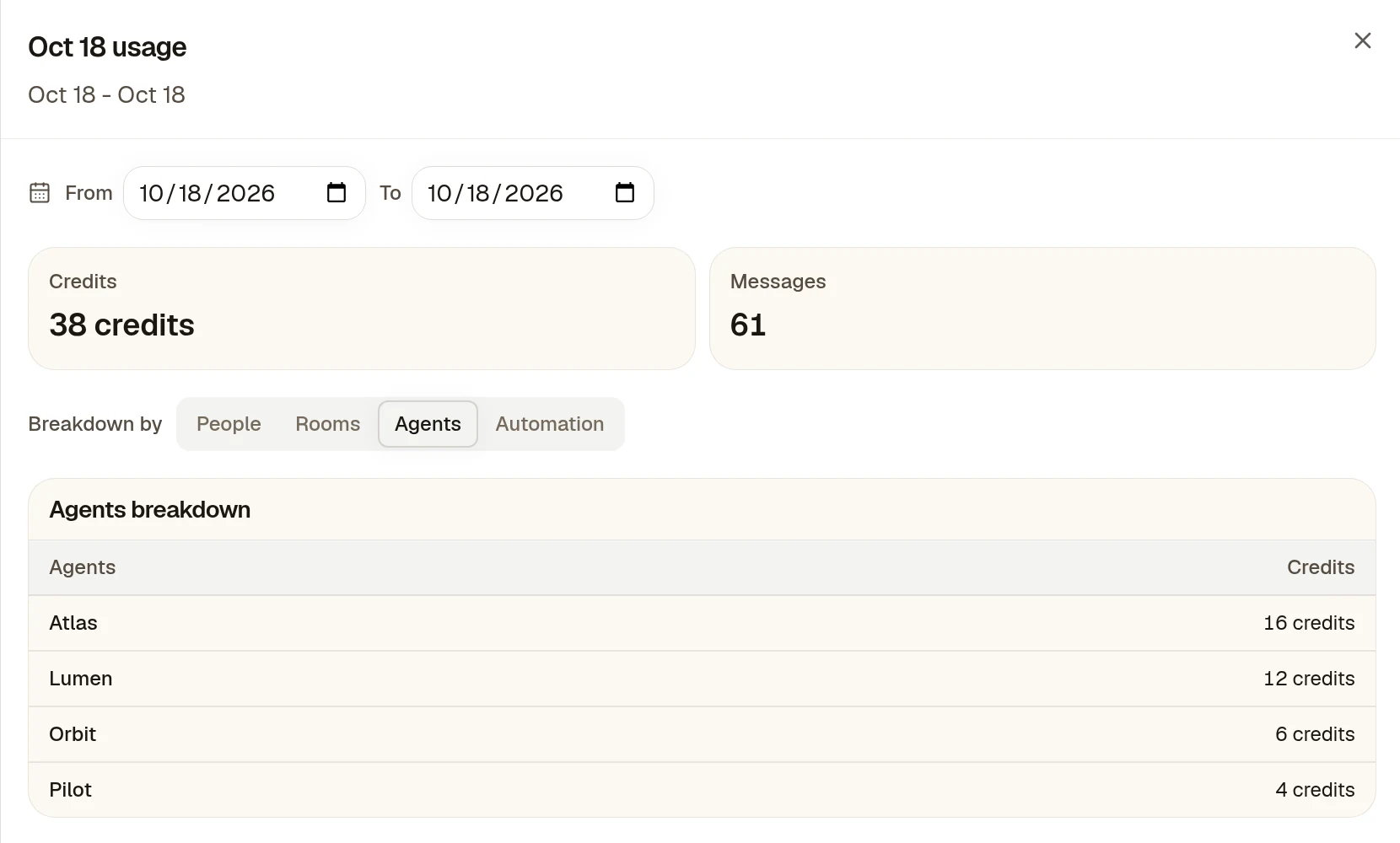
Task: Click the From date input field
Action: 245,193
